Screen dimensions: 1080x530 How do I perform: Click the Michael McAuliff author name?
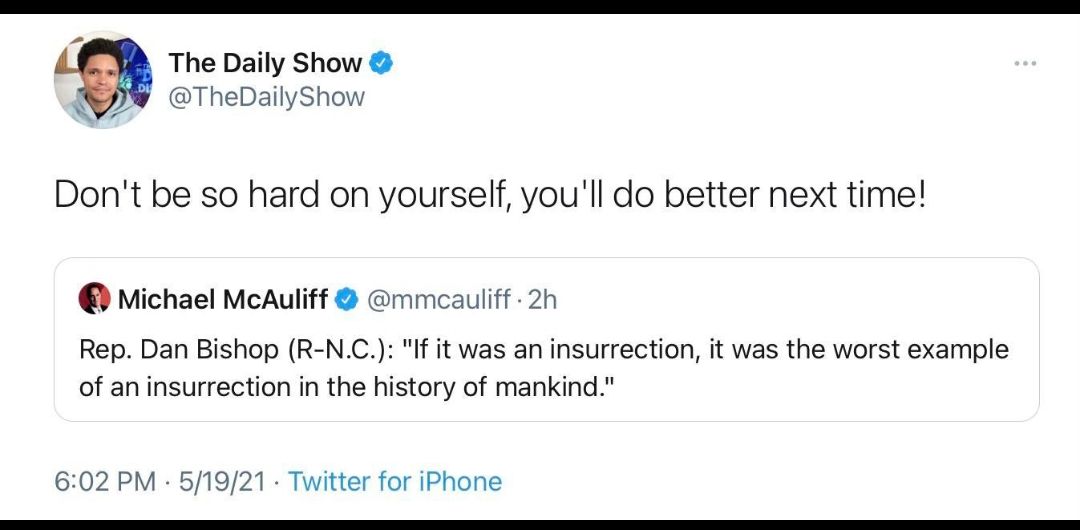pyautogui.click(x=224, y=298)
